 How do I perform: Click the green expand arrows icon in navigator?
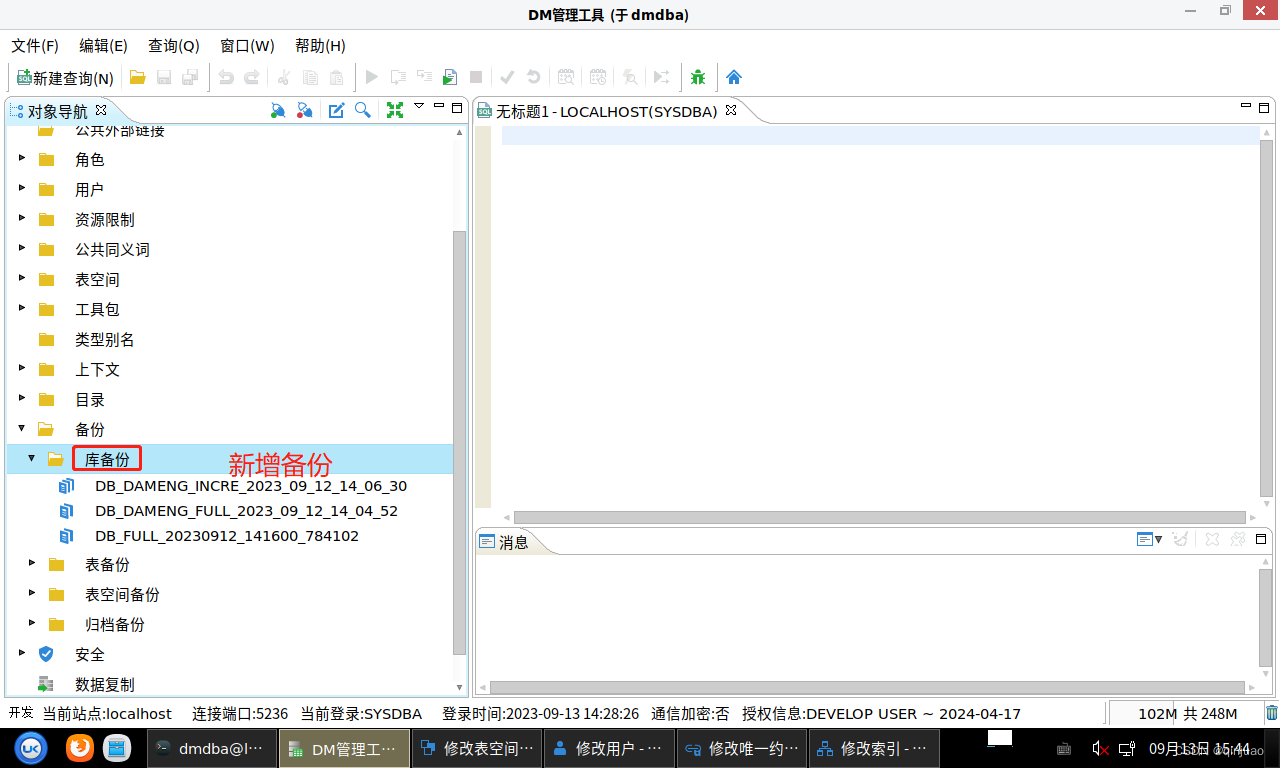click(x=395, y=110)
